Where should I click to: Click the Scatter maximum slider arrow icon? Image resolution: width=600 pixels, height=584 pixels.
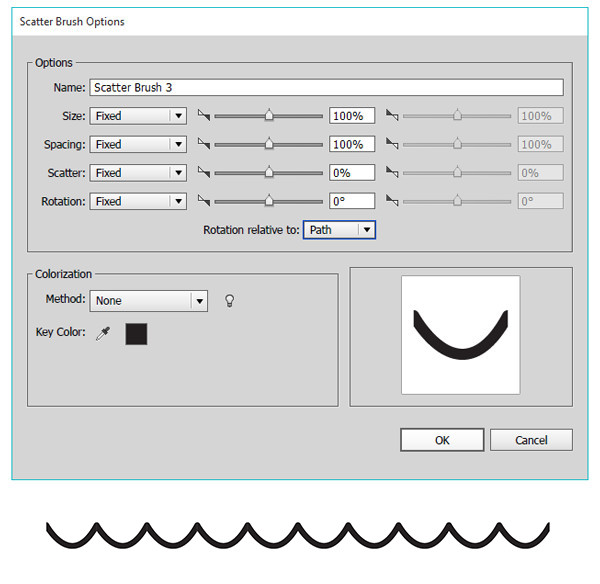[x=392, y=172]
